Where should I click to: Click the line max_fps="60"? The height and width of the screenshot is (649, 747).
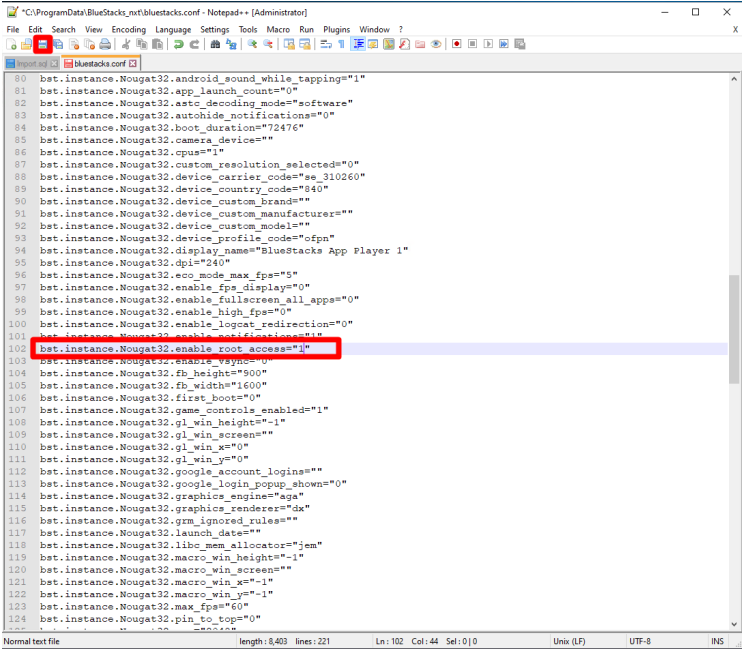[x=144, y=607]
